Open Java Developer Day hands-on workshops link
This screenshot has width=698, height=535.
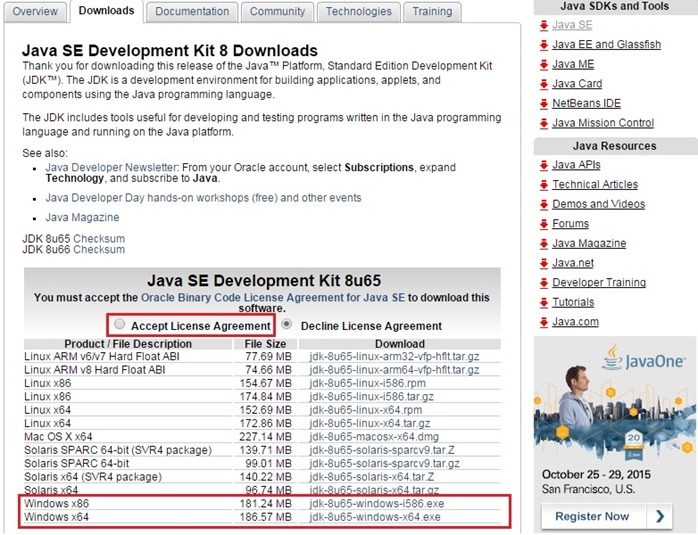click(x=203, y=198)
